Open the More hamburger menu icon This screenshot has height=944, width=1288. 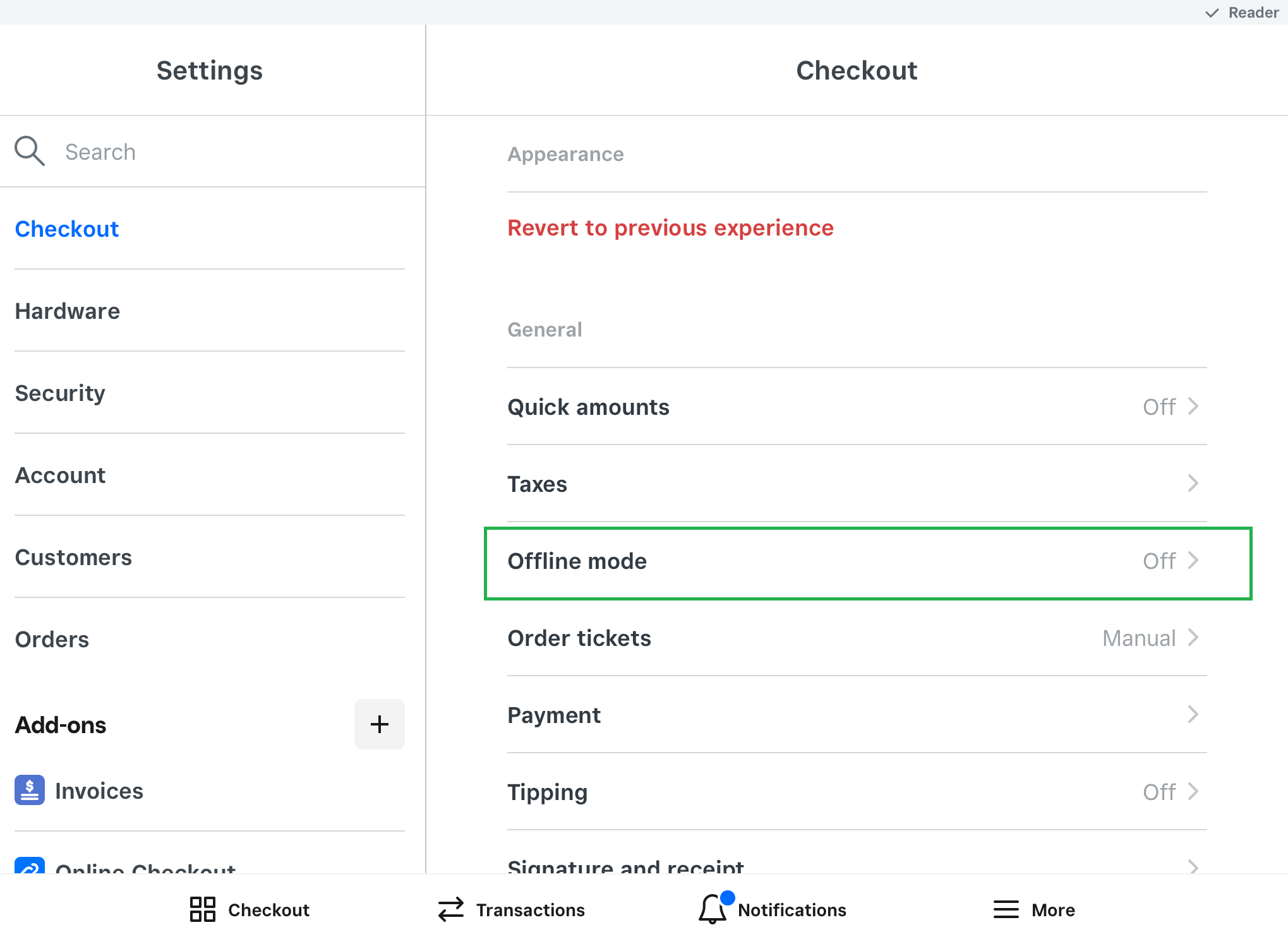tap(1006, 909)
